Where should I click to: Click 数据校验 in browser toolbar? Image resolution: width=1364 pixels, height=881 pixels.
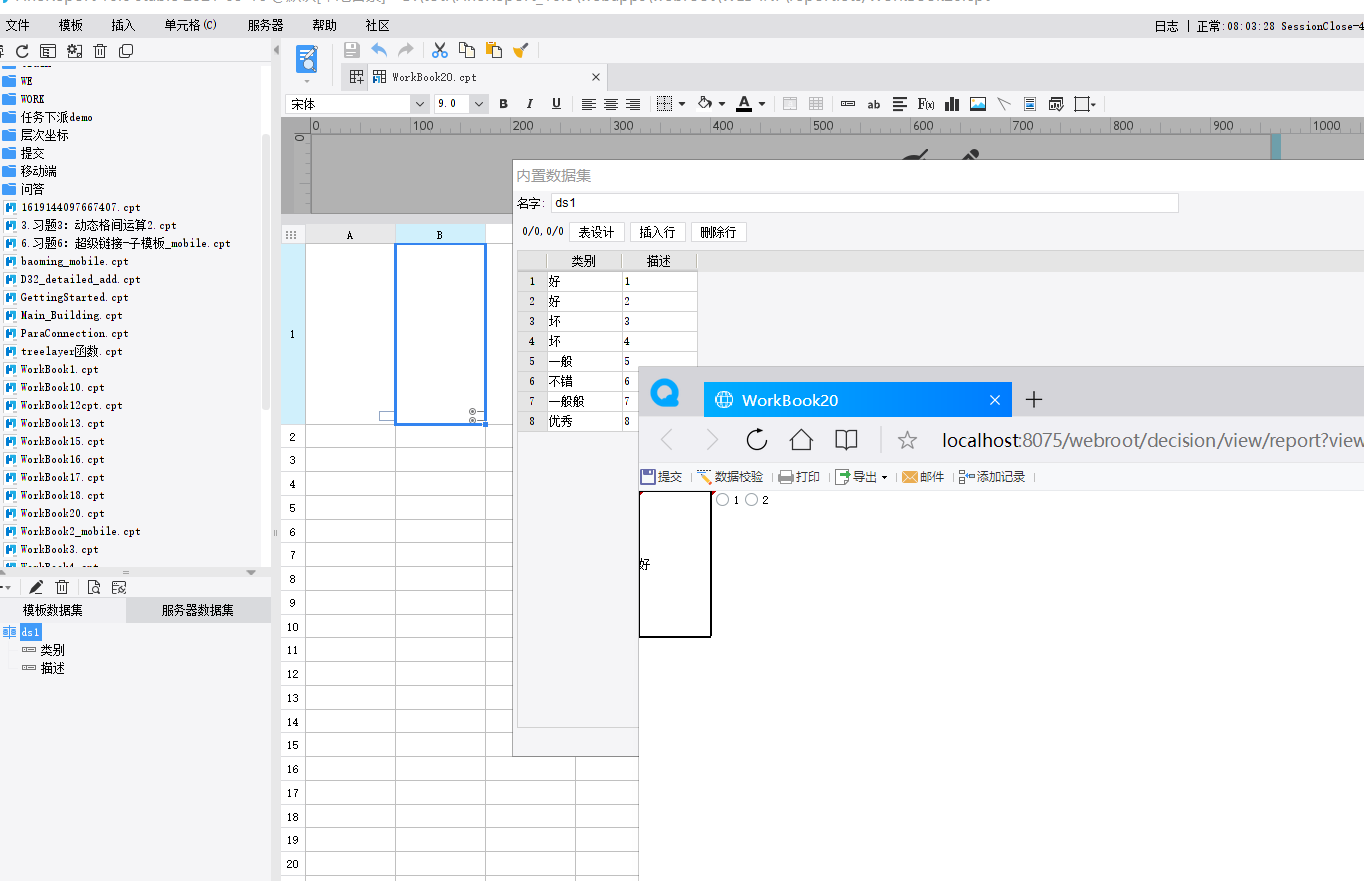(730, 477)
